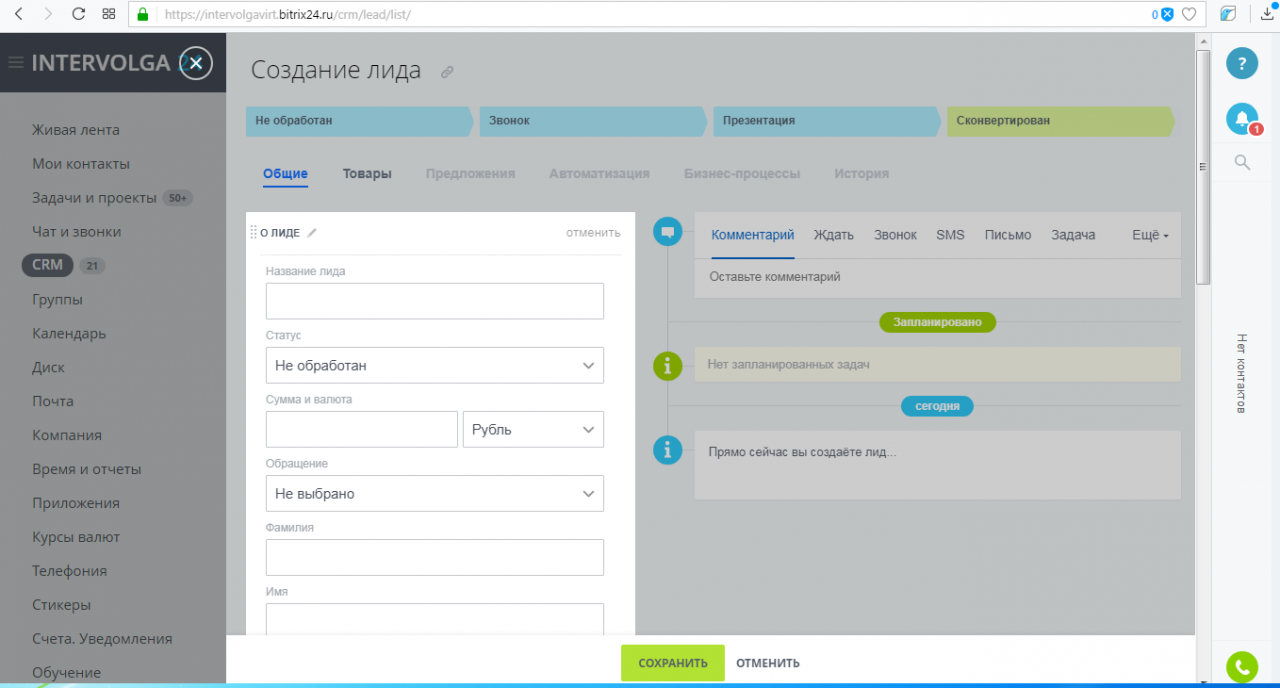
Task: Open Мои контакты in the sidebar
Action: tap(81, 163)
